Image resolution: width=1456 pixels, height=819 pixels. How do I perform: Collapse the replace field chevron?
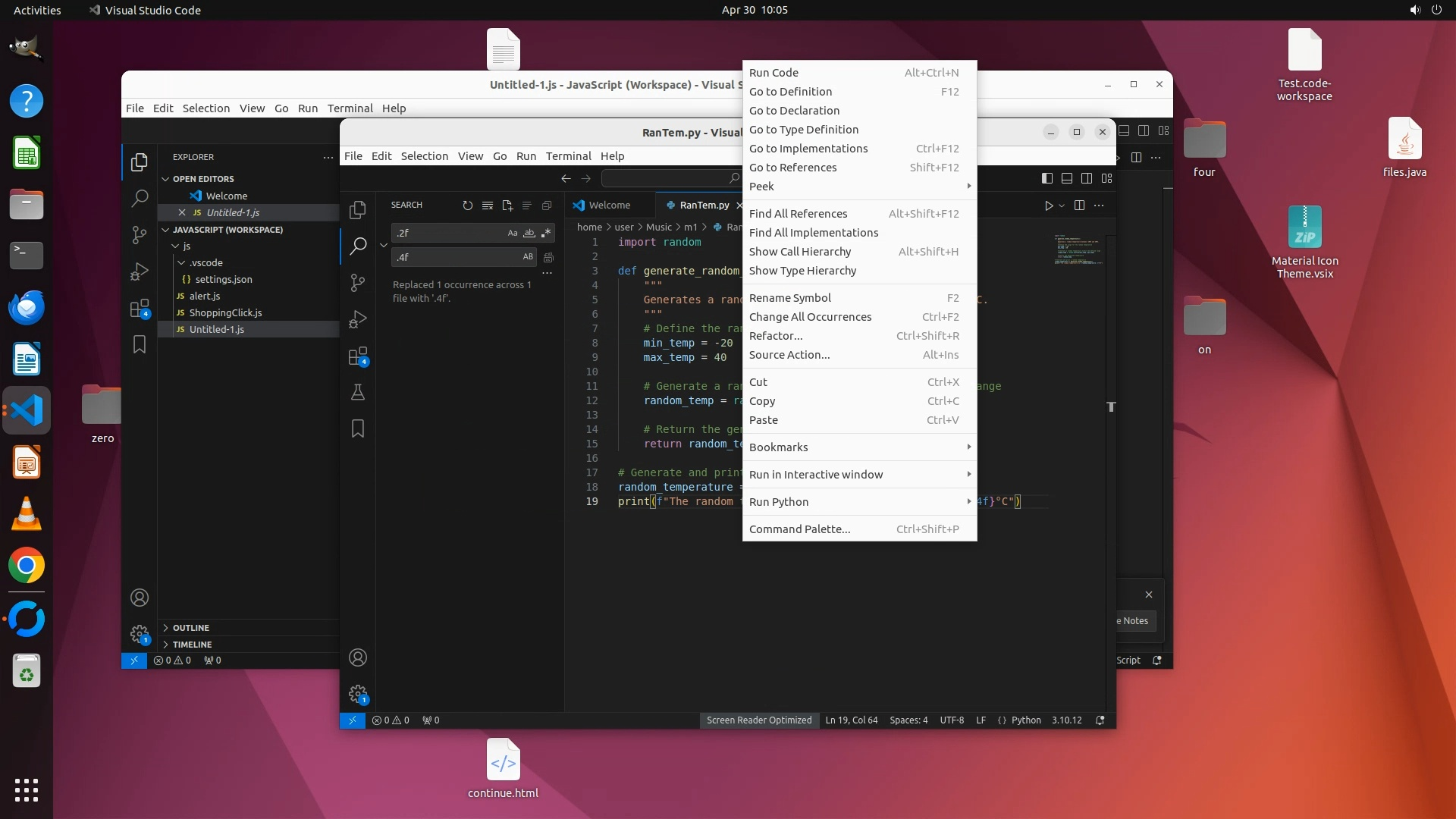tap(384, 245)
